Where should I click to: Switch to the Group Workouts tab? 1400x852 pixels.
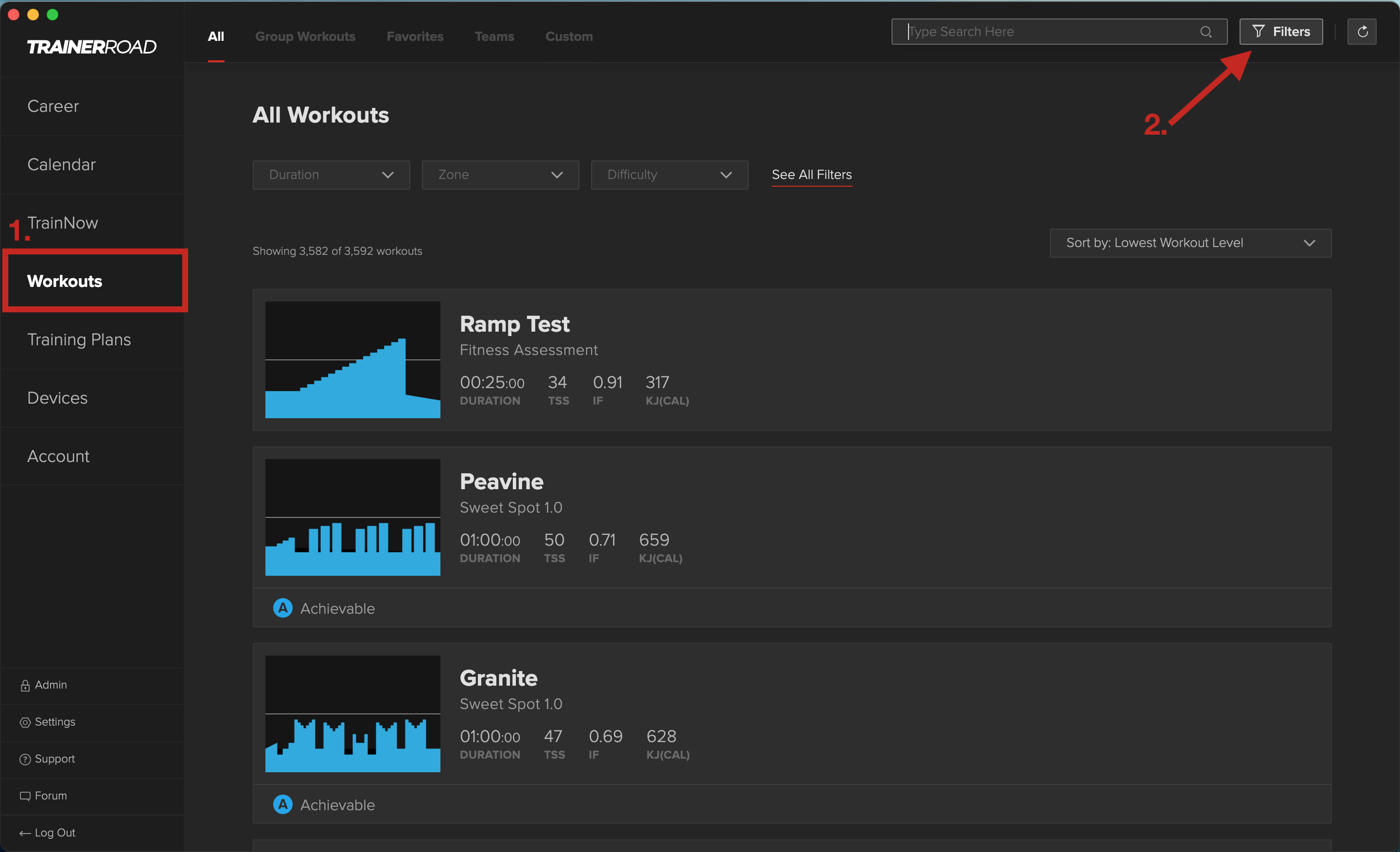pyautogui.click(x=305, y=36)
